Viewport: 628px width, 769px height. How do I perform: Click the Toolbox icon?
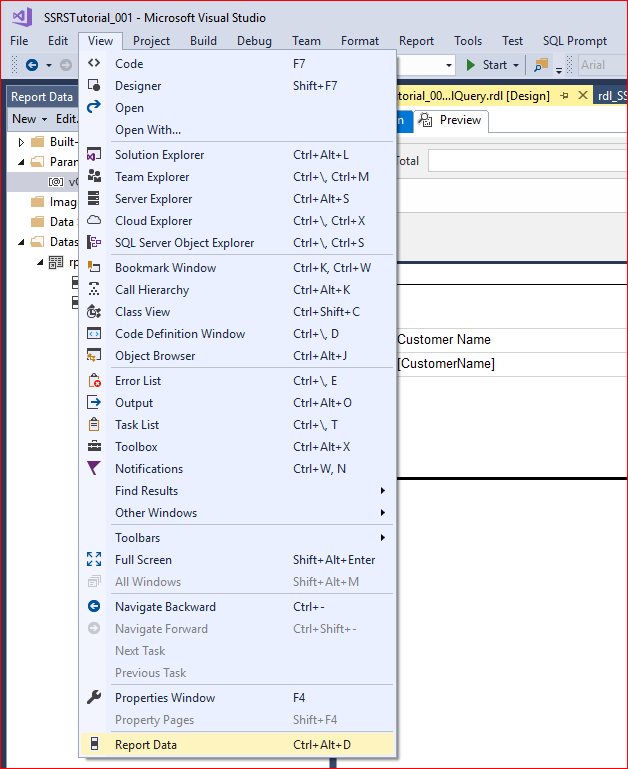point(94,446)
